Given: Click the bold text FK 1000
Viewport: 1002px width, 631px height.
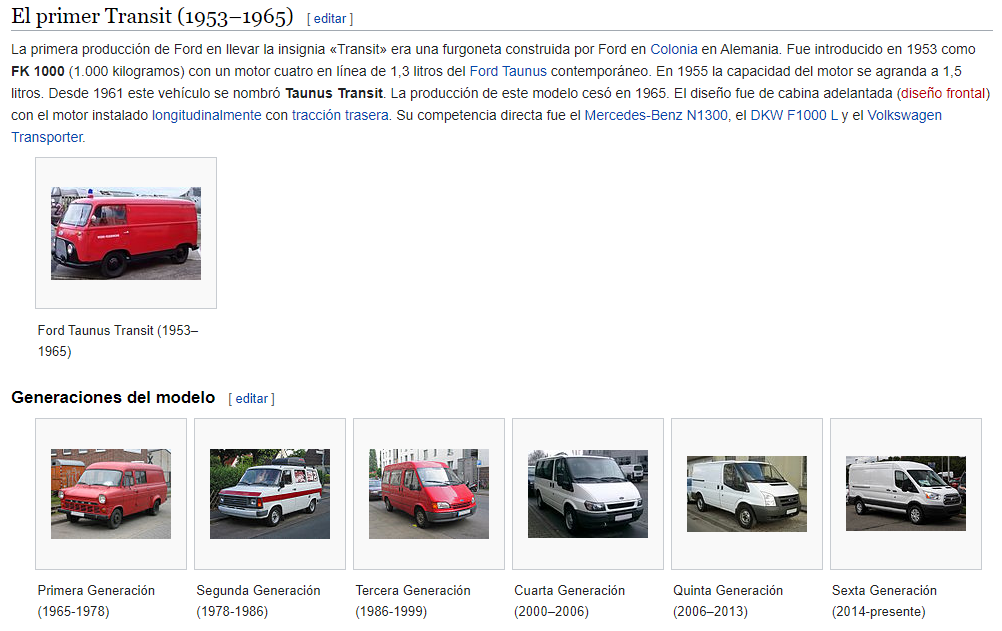Looking at the screenshot, I should coord(38,71).
